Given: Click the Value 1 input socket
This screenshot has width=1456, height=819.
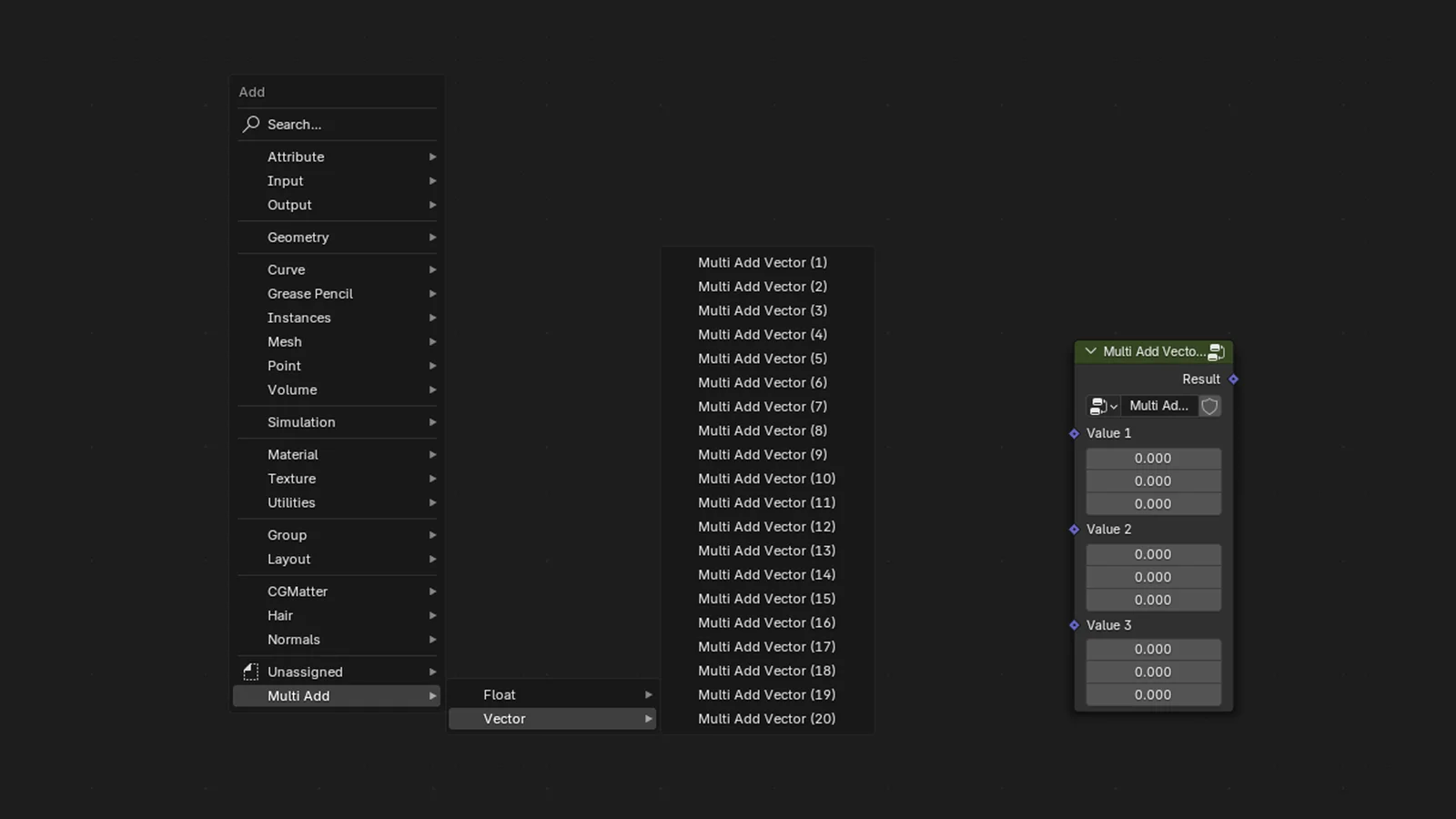Looking at the screenshot, I should click(x=1074, y=434).
